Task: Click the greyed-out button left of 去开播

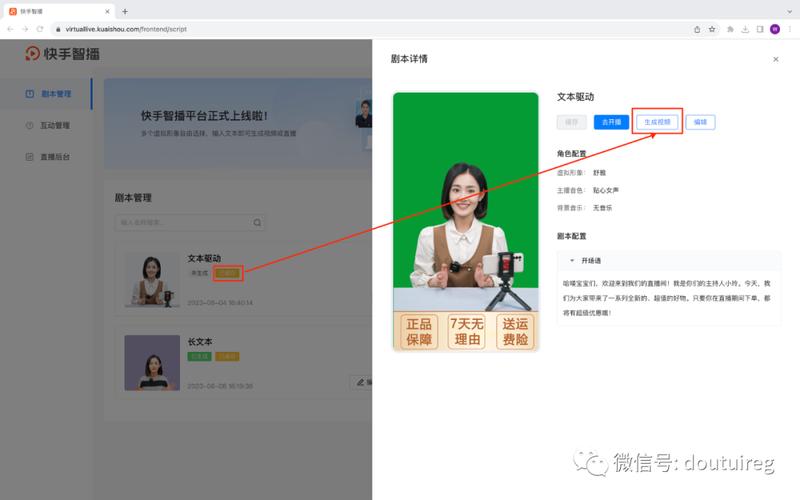Action: [x=571, y=122]
